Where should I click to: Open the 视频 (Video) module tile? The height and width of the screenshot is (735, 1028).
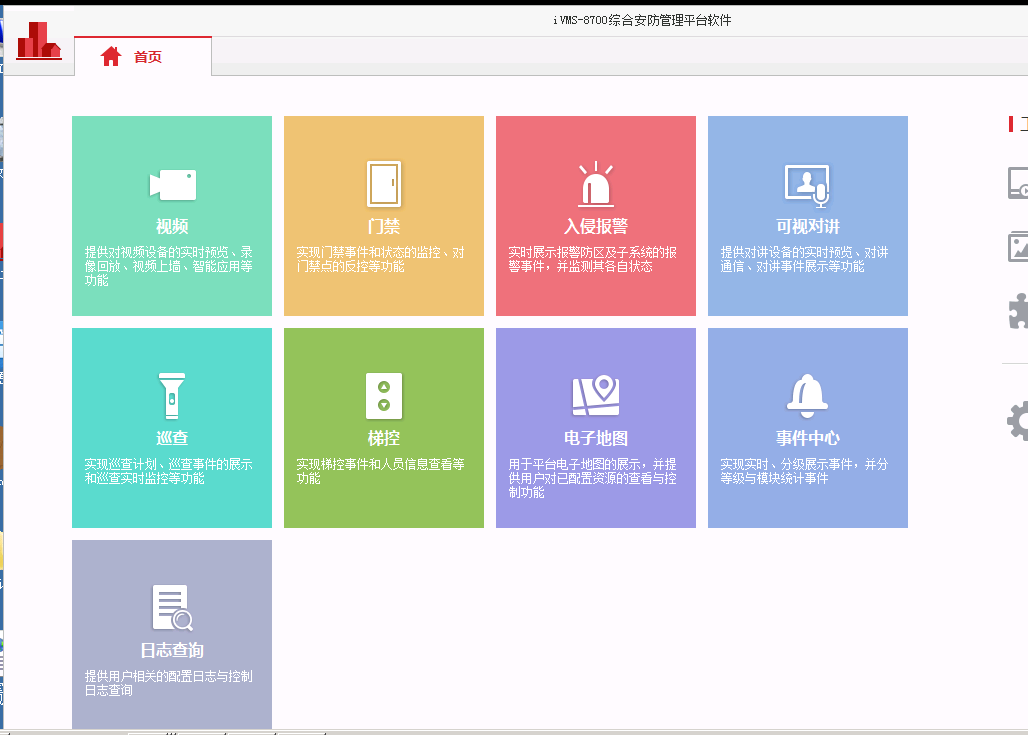coord(172,215)
